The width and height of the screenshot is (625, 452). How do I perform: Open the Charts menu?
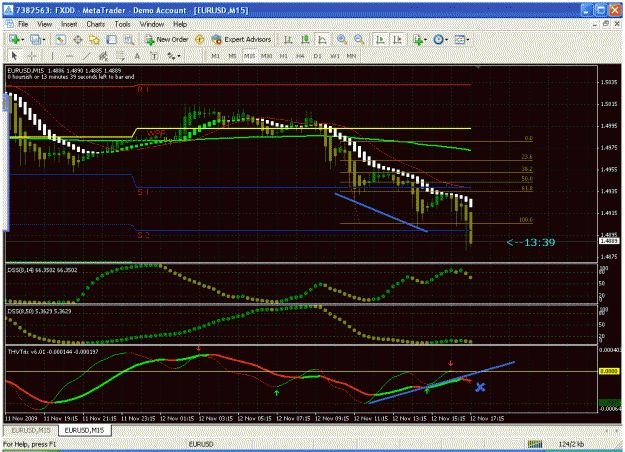point(96,24)
